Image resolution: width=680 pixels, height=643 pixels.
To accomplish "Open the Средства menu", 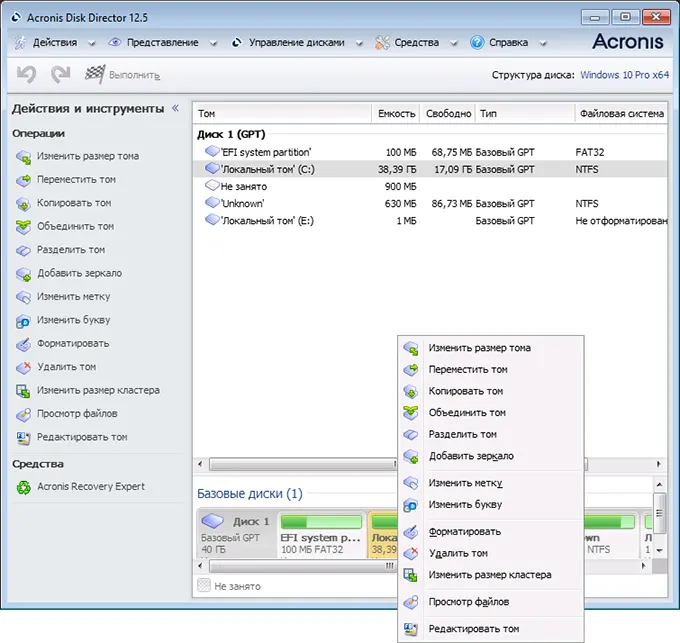I will point(415,43).
